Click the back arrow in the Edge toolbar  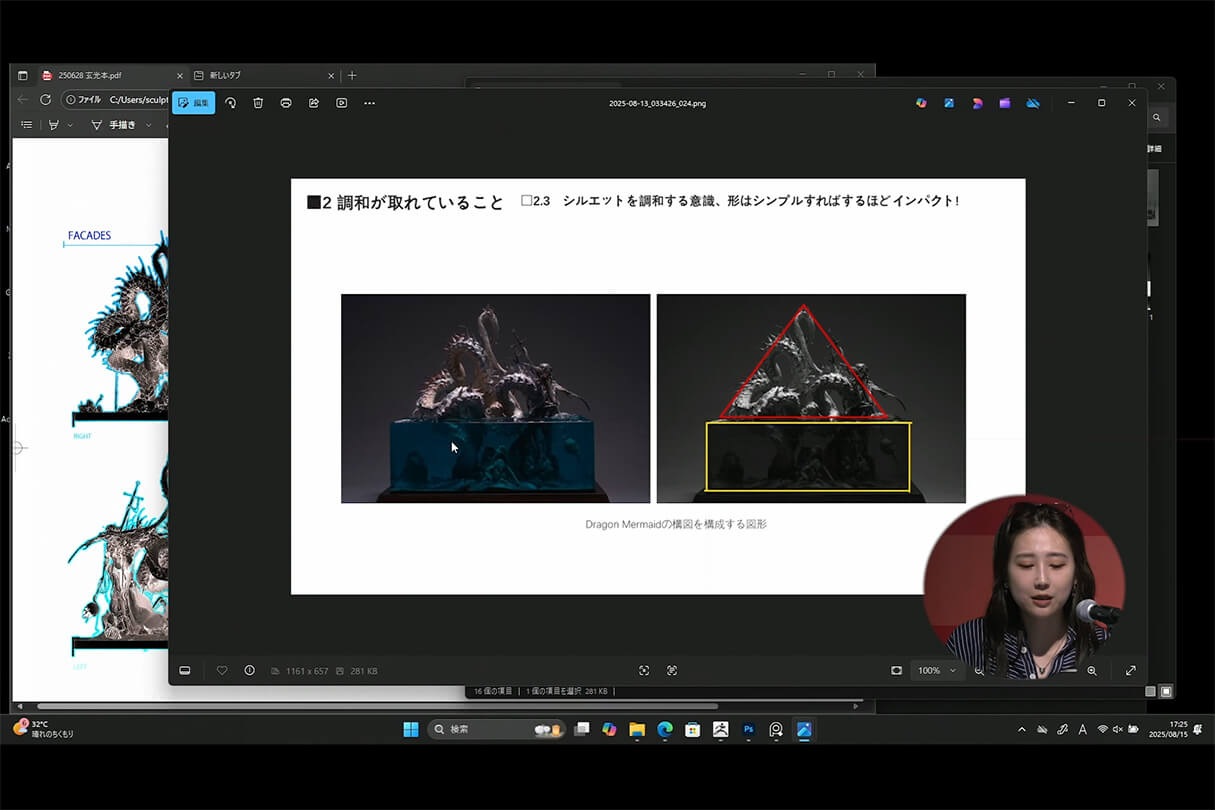tap(21, 101)
